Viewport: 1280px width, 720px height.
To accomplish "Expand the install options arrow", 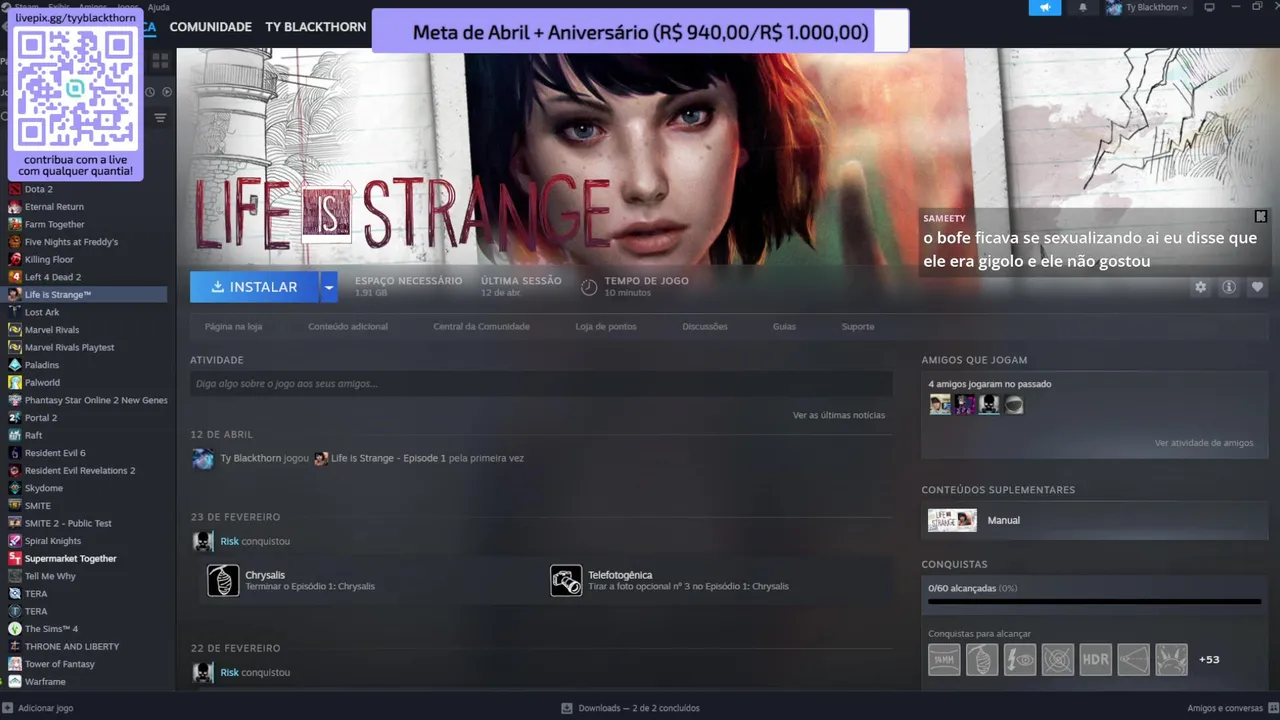I will pyautogui.click(x=328, y=287).
